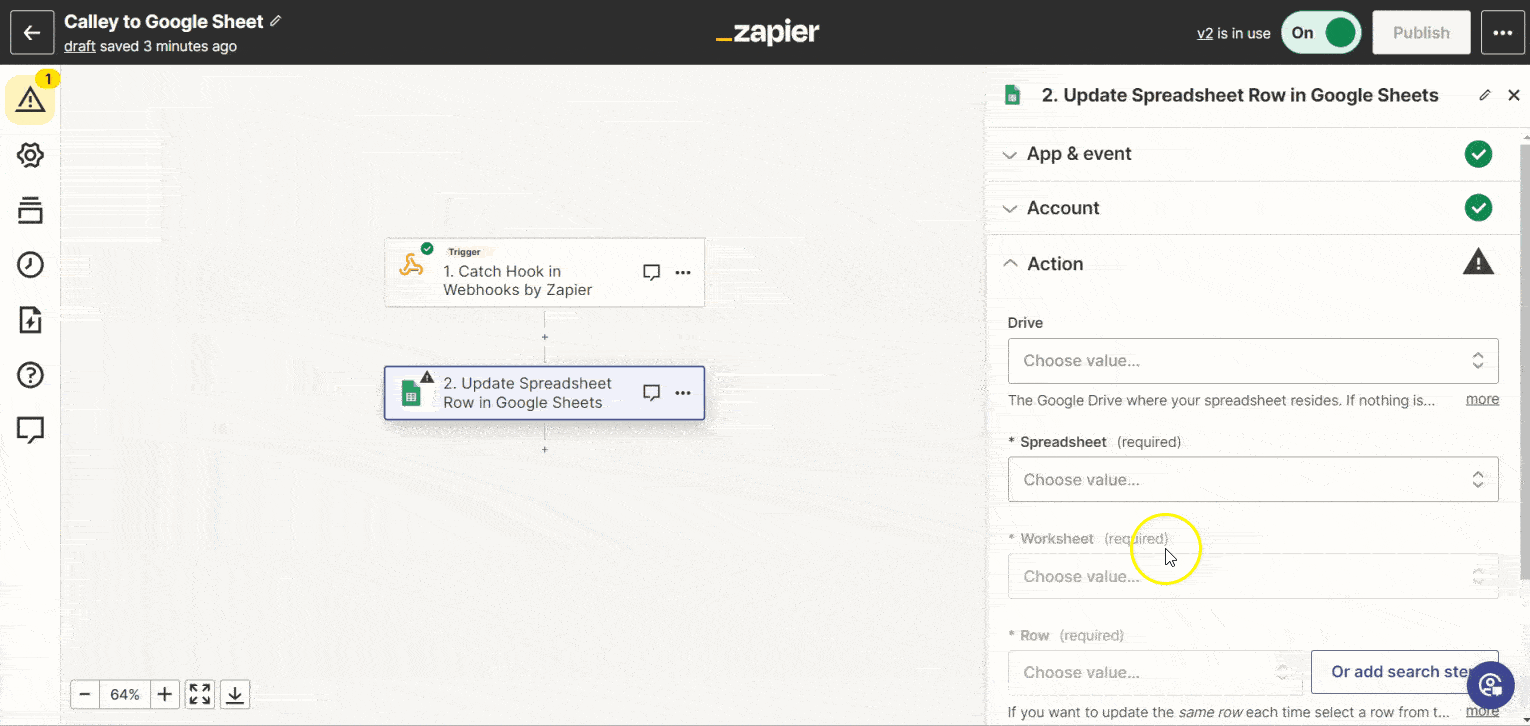Go back using the top-left arrow button
The width and height of the screenshot is (1530, 726).
point(31,33)
